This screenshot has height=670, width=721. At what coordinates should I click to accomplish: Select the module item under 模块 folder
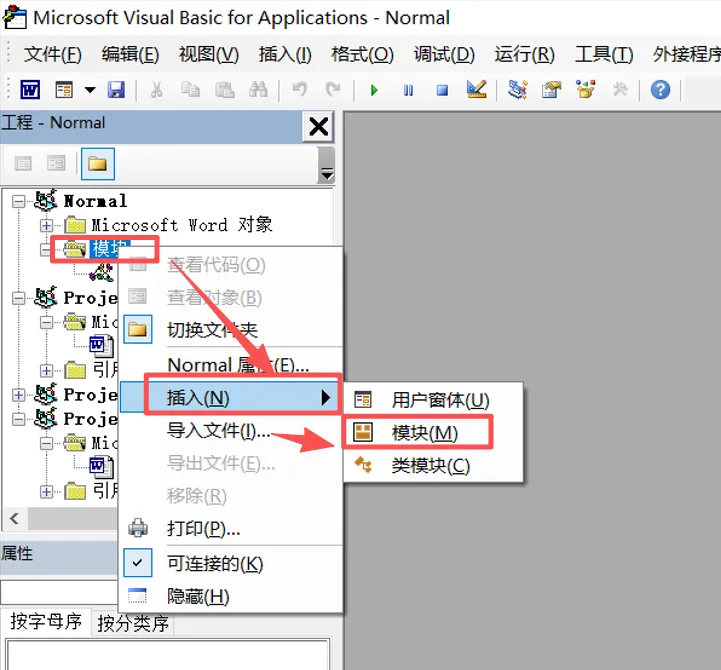pos(102,273)
